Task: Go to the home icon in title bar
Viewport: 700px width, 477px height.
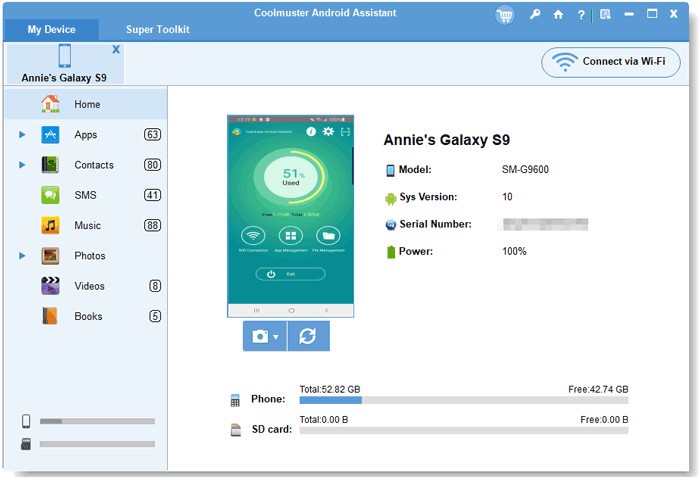Action: click(558, 14)
